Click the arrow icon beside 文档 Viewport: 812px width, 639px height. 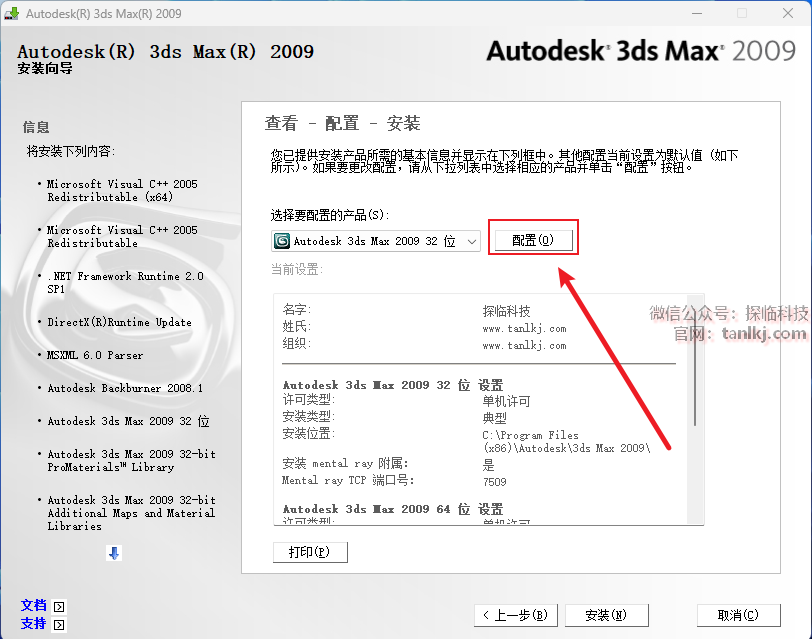(59, 606)
